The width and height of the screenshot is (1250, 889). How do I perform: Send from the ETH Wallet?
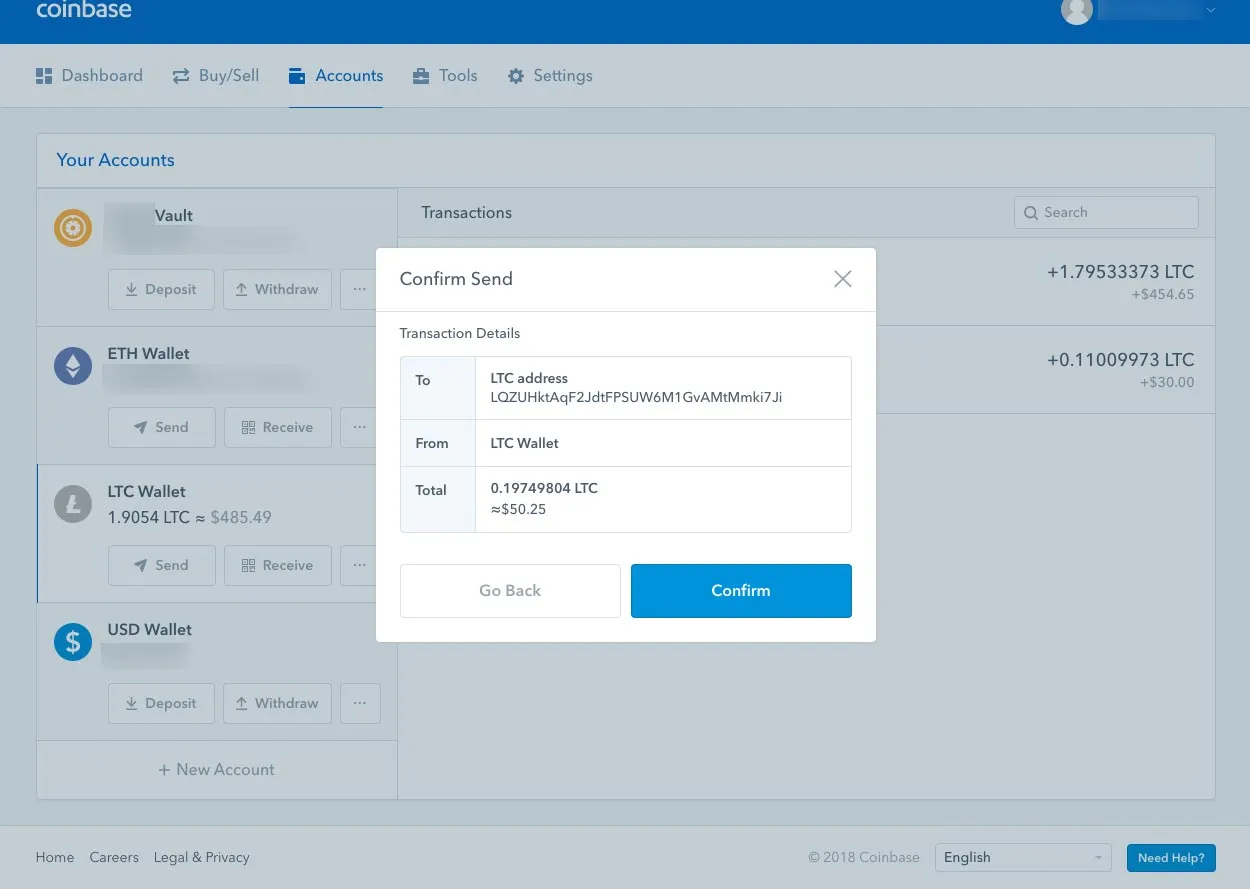coord(161,427)
